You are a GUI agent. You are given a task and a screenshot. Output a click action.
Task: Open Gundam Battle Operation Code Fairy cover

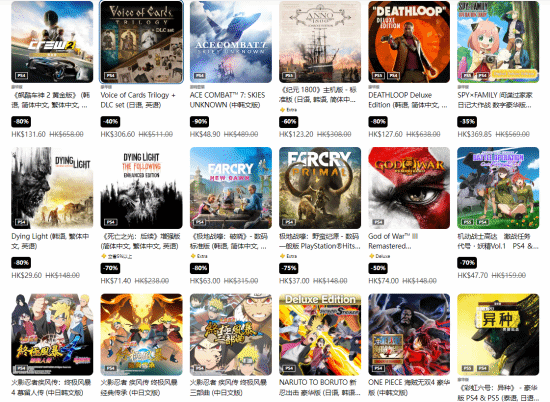pyautogui.click(x=498, y=188)
